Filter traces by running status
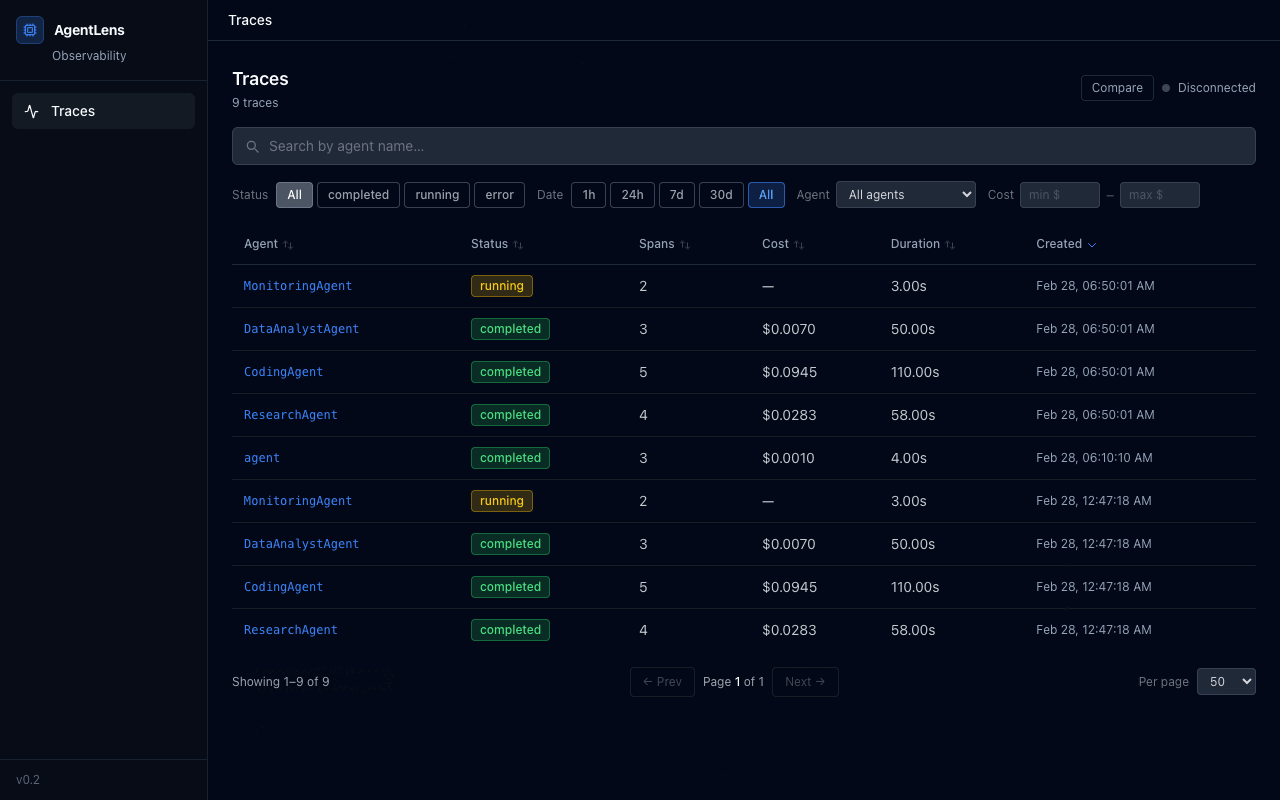The height and width of the screenshot is (800, 1280). pyautogui.click(x=436, y=195)
